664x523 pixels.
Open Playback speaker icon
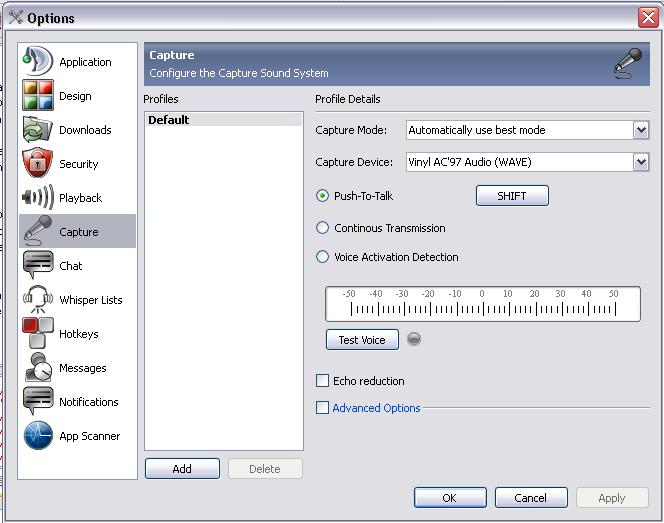point(38,197)
